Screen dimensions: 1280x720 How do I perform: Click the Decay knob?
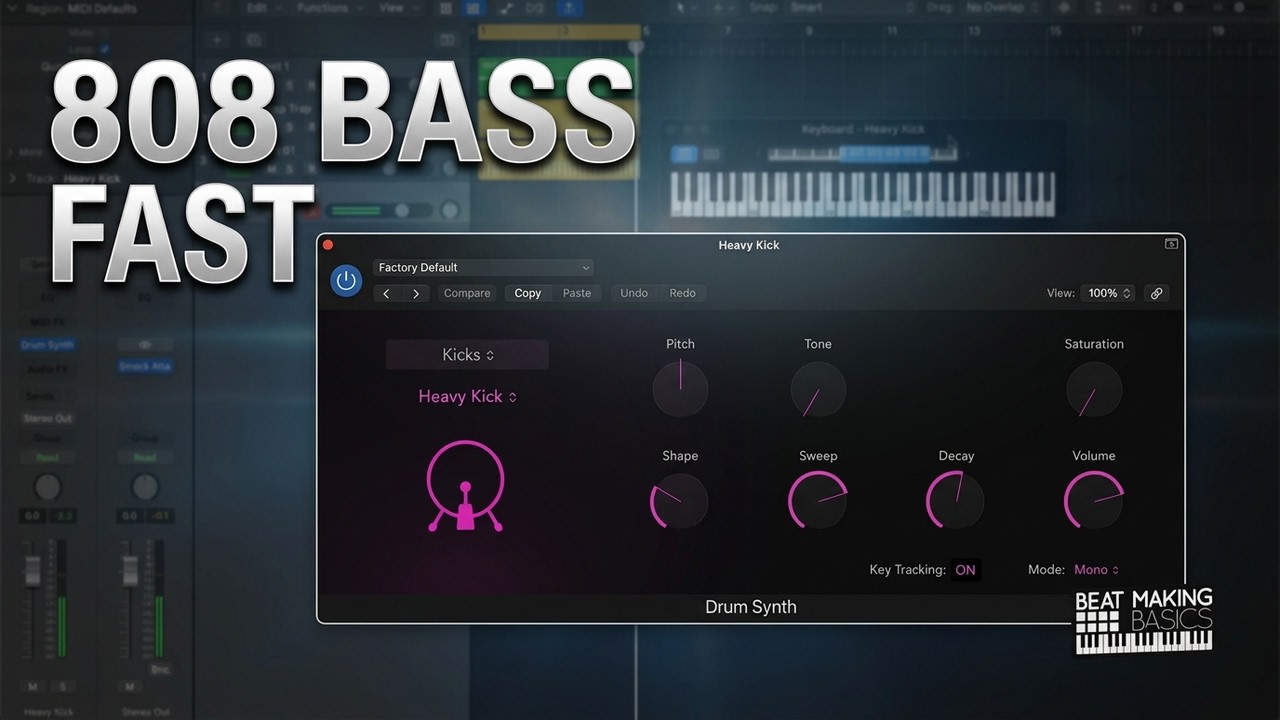tap(956, 501)
